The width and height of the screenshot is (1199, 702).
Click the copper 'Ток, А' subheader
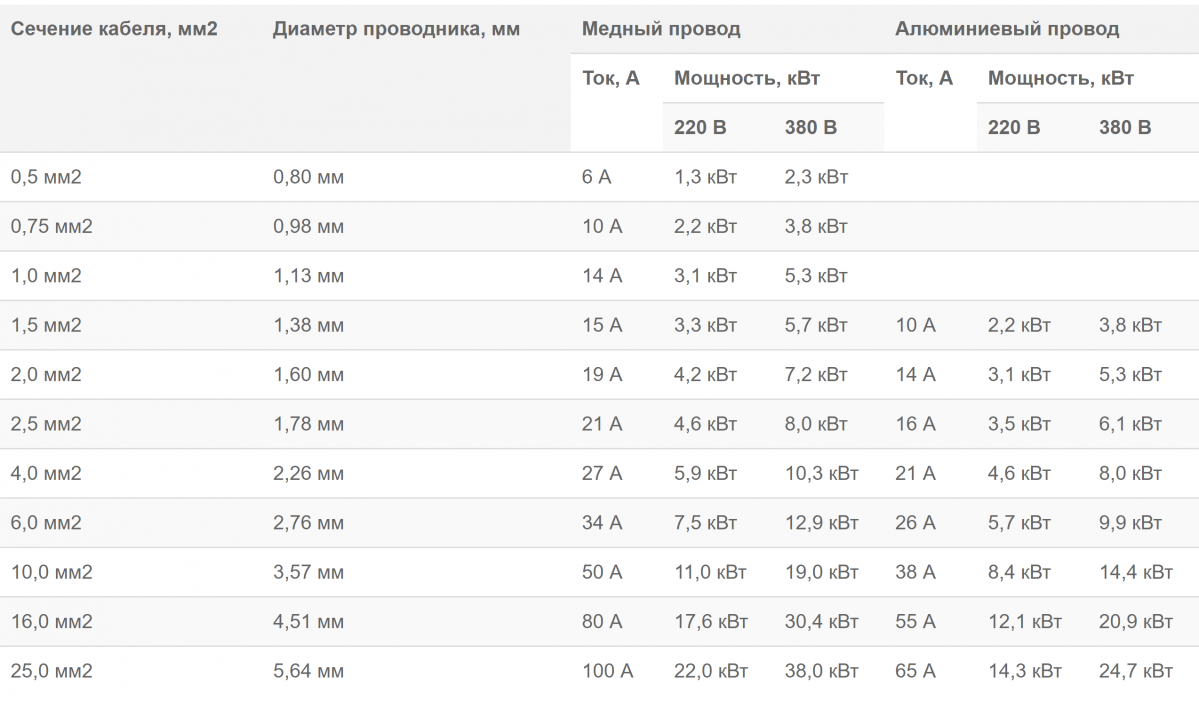click(610, 78)
